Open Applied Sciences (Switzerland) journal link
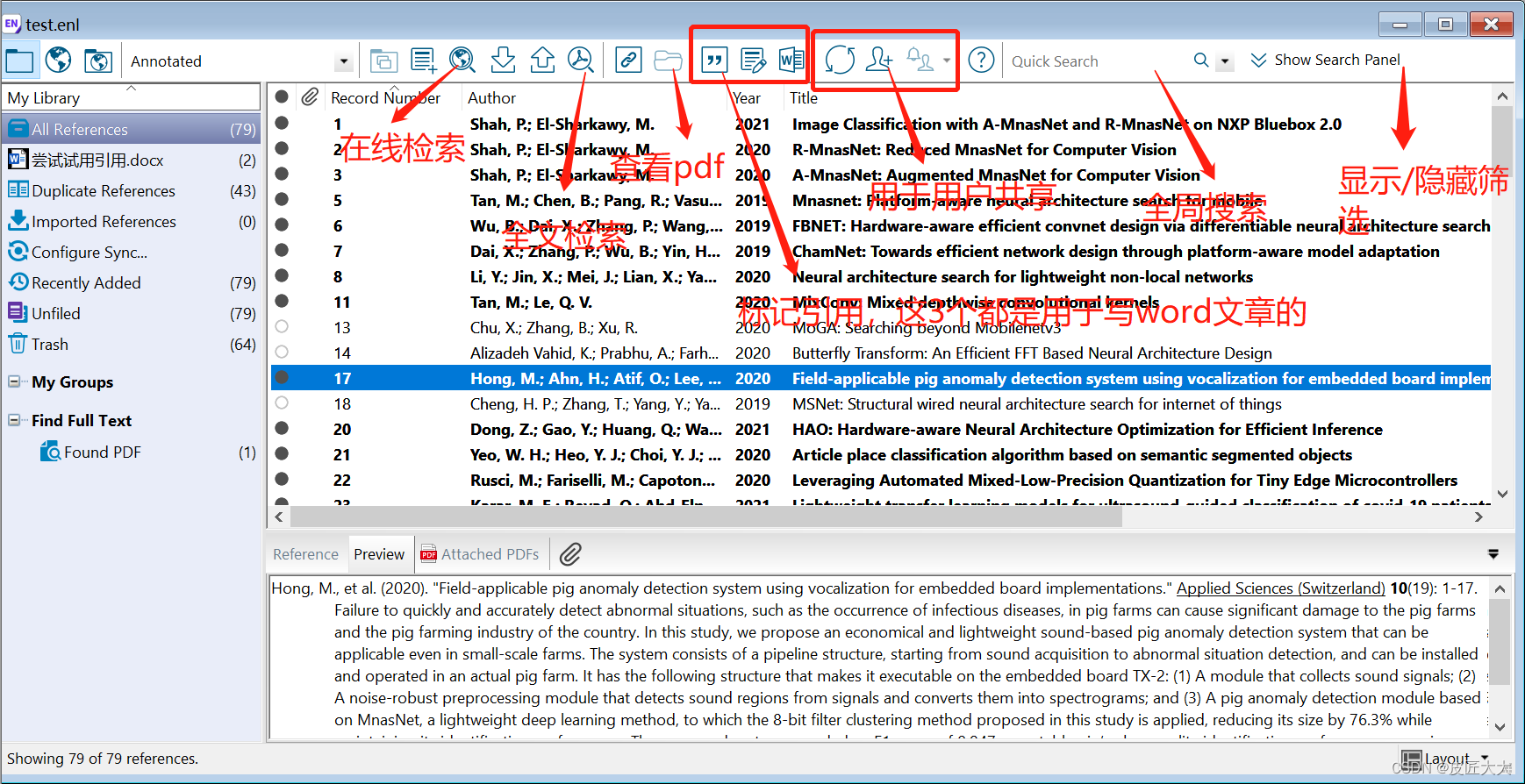The image size is (1525, 784). pos(1280,588)
